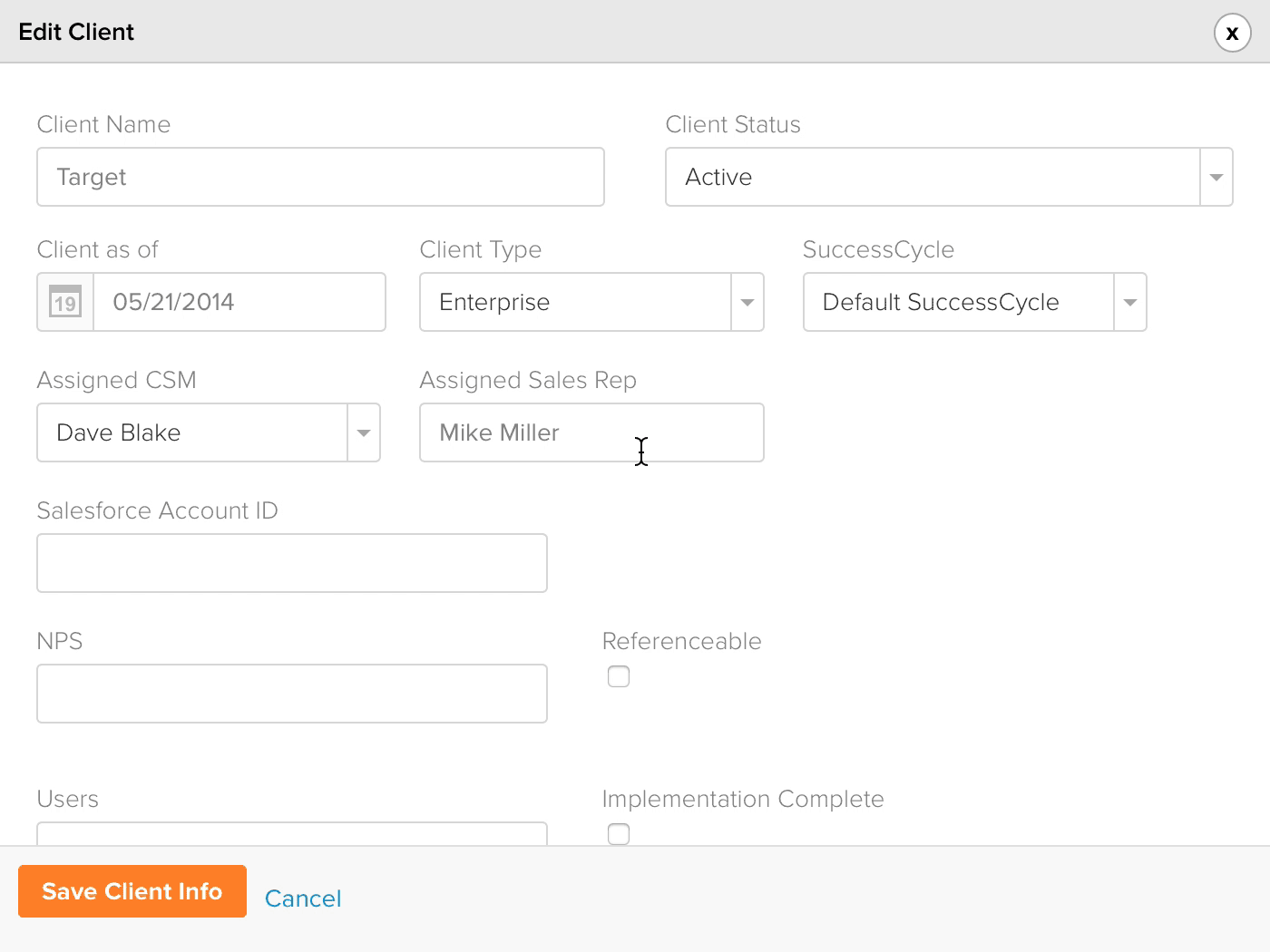Image resolution: width=1270 pixels, height=952 pixels.
Task: Toggle the Referenceable checkbox
Action: [x=619, y=676]
